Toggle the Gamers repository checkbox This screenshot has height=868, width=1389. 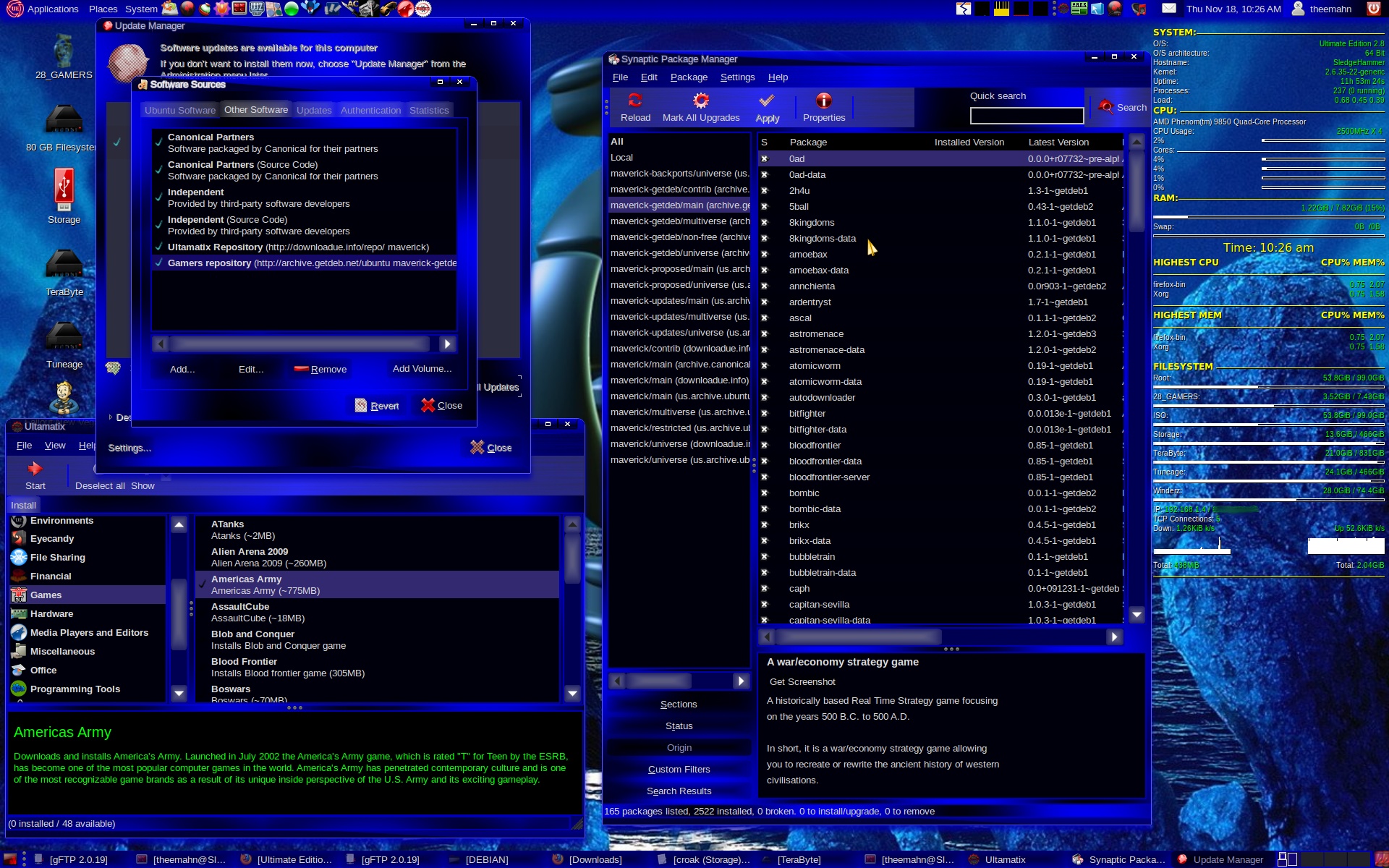[158, 263]
